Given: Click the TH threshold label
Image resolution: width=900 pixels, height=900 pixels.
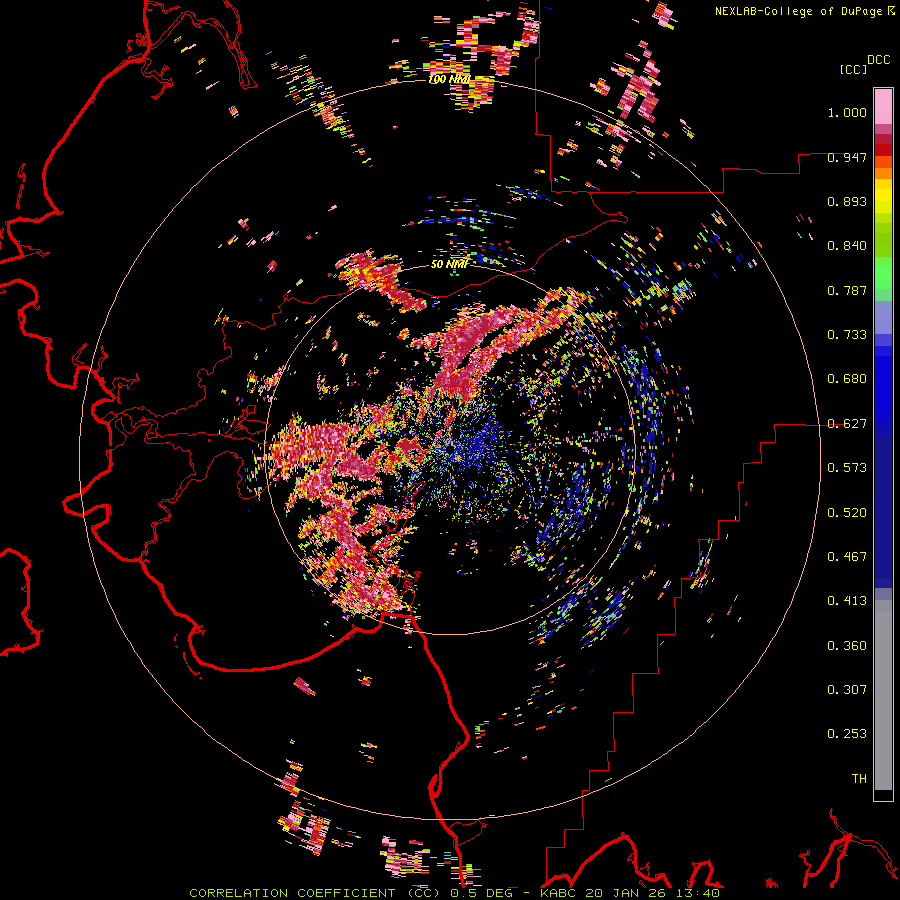Looking at the screenshot, I should (x=859, y=778).
